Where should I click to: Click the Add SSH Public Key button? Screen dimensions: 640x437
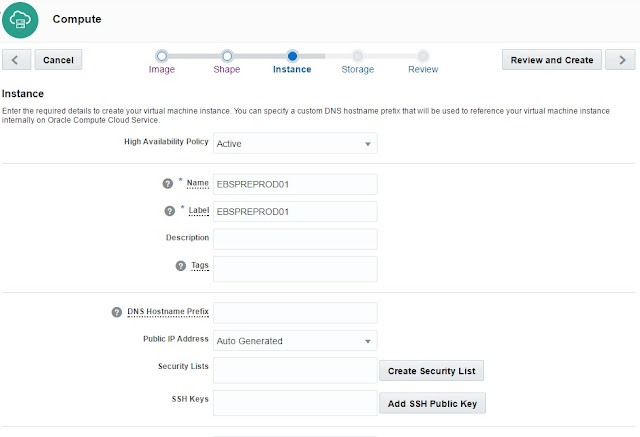[432, 404]
